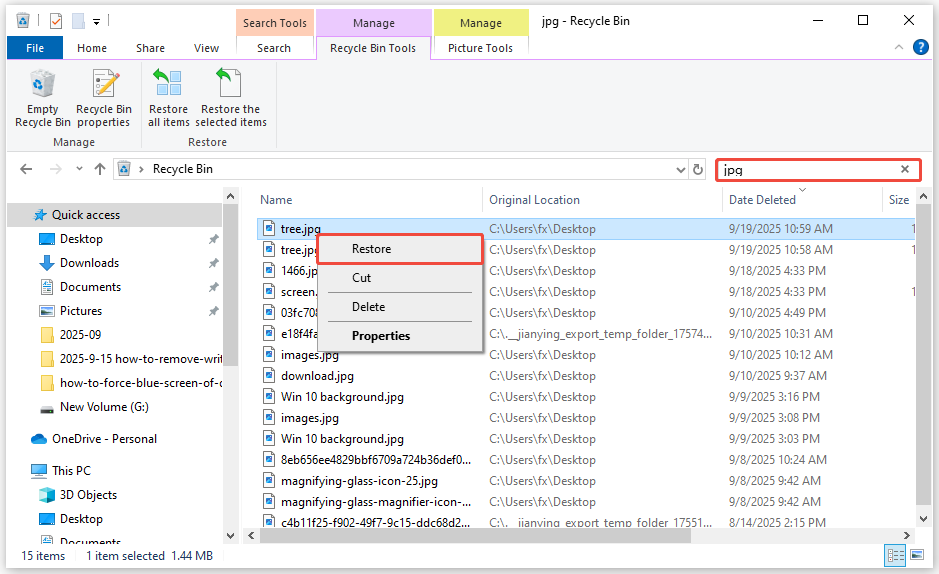Click the OneDrive cloud icon
939x574 pixels.
(39, 439)
